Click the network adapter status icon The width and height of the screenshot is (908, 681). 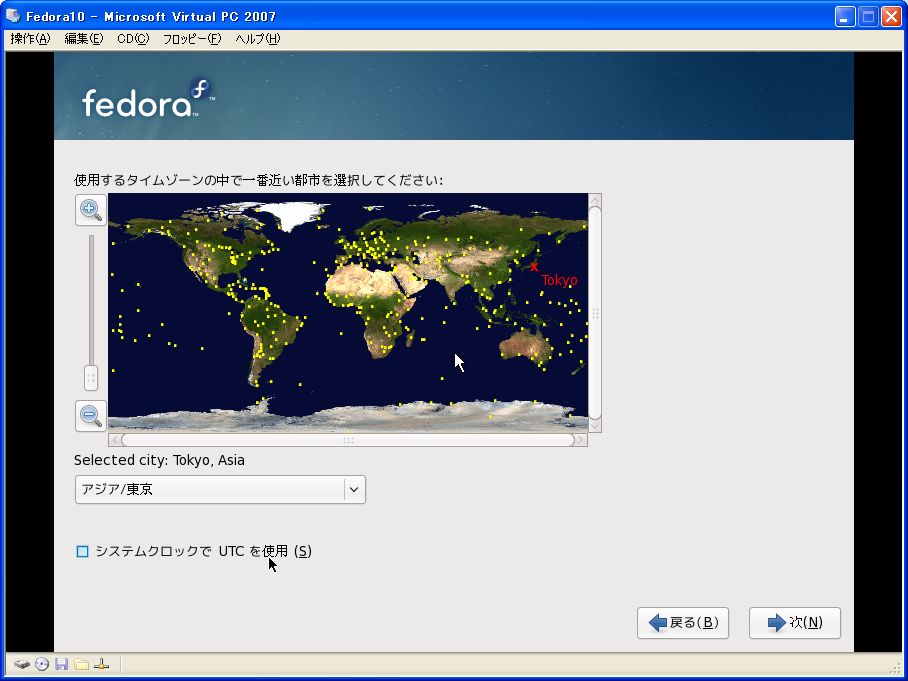click(x=101, y=664)
